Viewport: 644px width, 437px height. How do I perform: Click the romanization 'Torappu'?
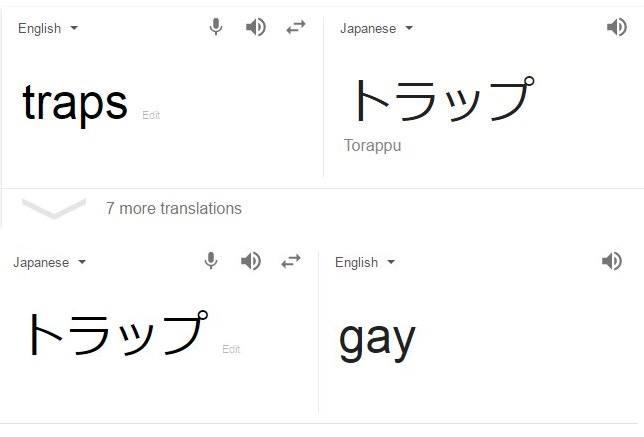pos(372,145)
